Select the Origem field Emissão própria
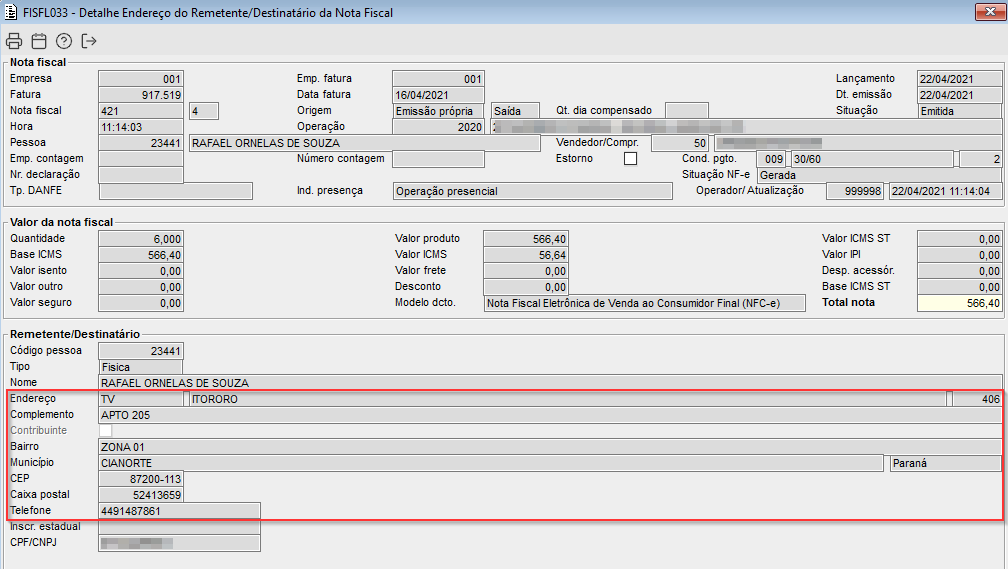 438,111
